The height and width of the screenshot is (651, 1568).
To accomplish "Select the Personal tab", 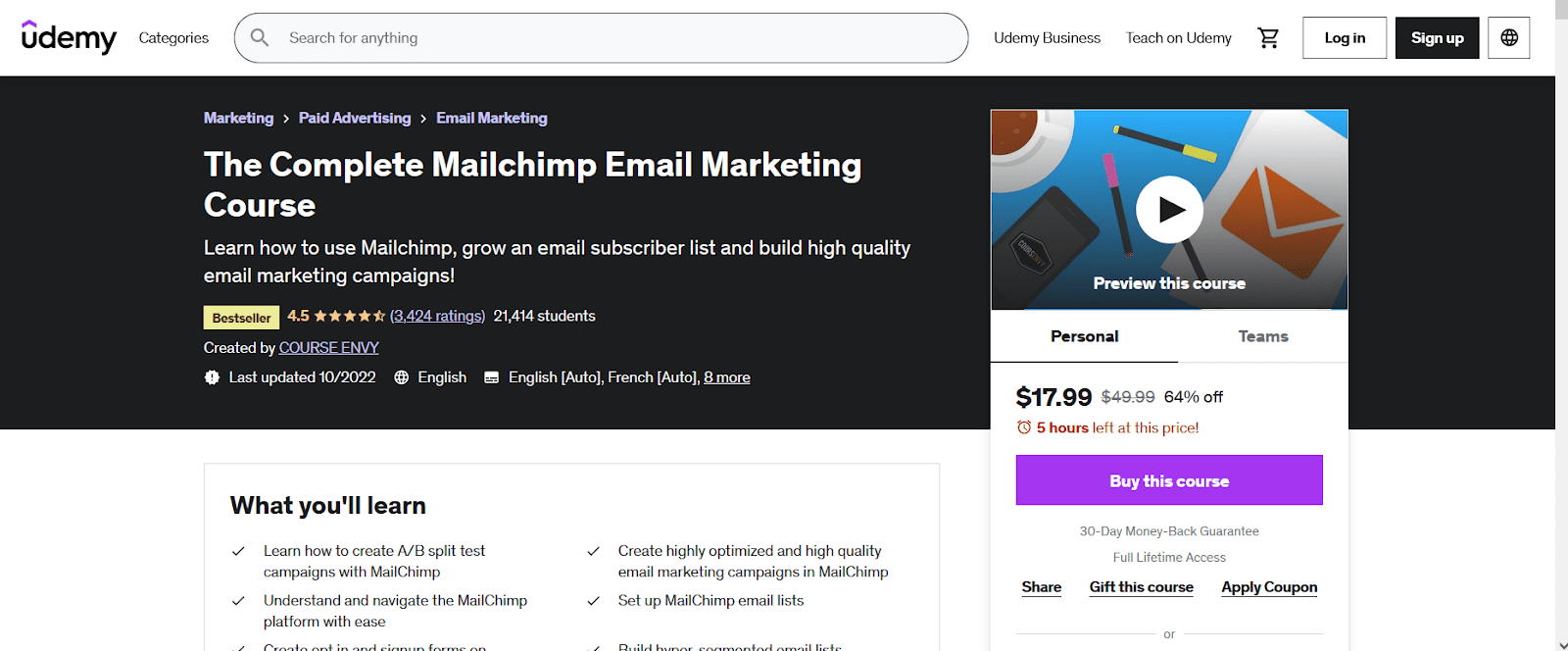I will click(1083, 335).
